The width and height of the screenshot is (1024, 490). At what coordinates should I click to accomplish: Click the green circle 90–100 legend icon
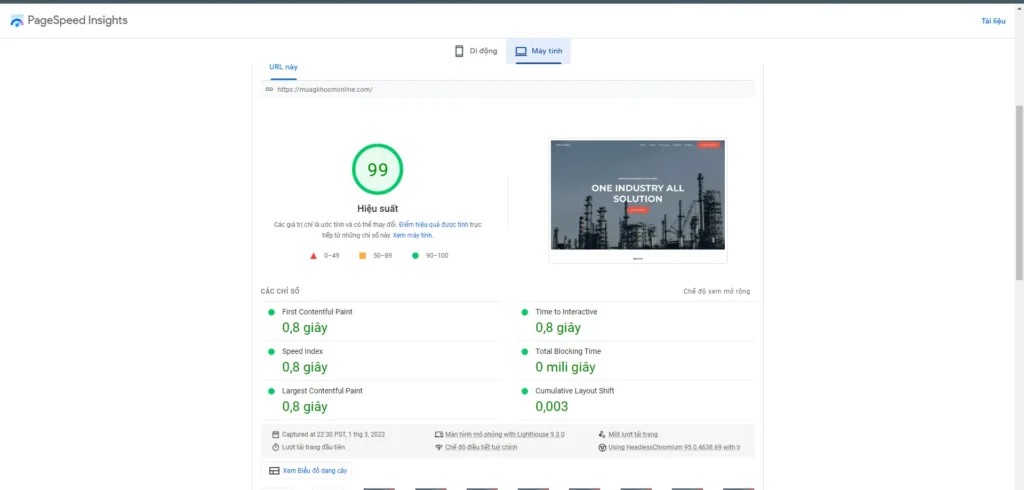(415, 256)
